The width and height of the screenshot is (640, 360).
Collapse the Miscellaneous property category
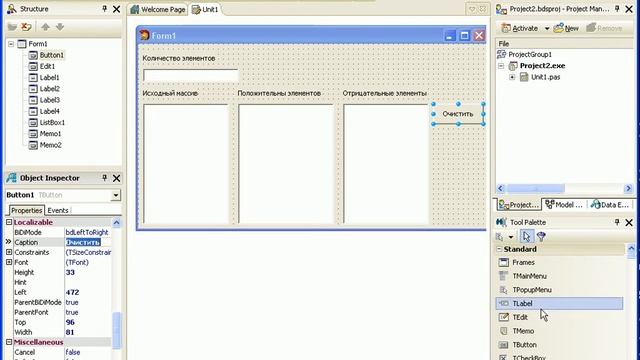[x=9, y=342]
